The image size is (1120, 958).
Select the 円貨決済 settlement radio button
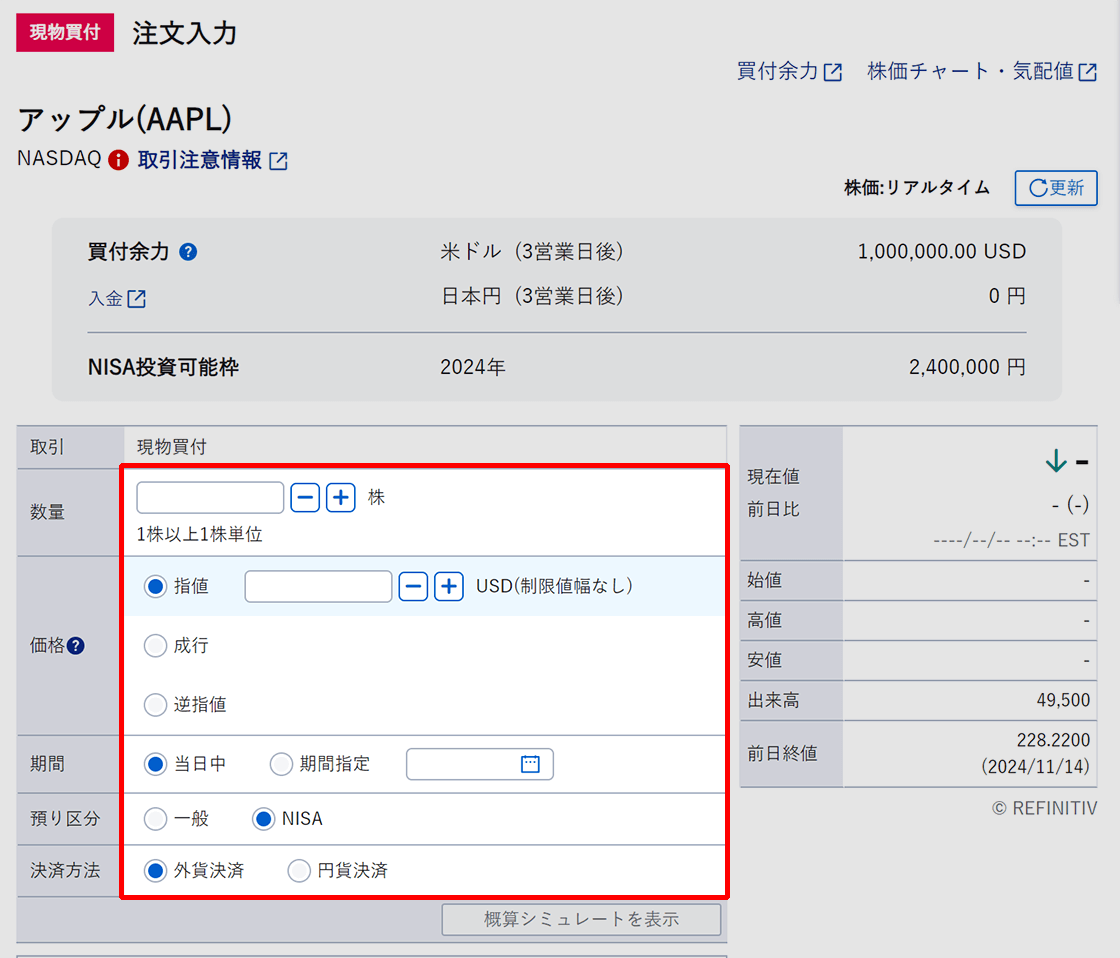click(x=299, y=871)
